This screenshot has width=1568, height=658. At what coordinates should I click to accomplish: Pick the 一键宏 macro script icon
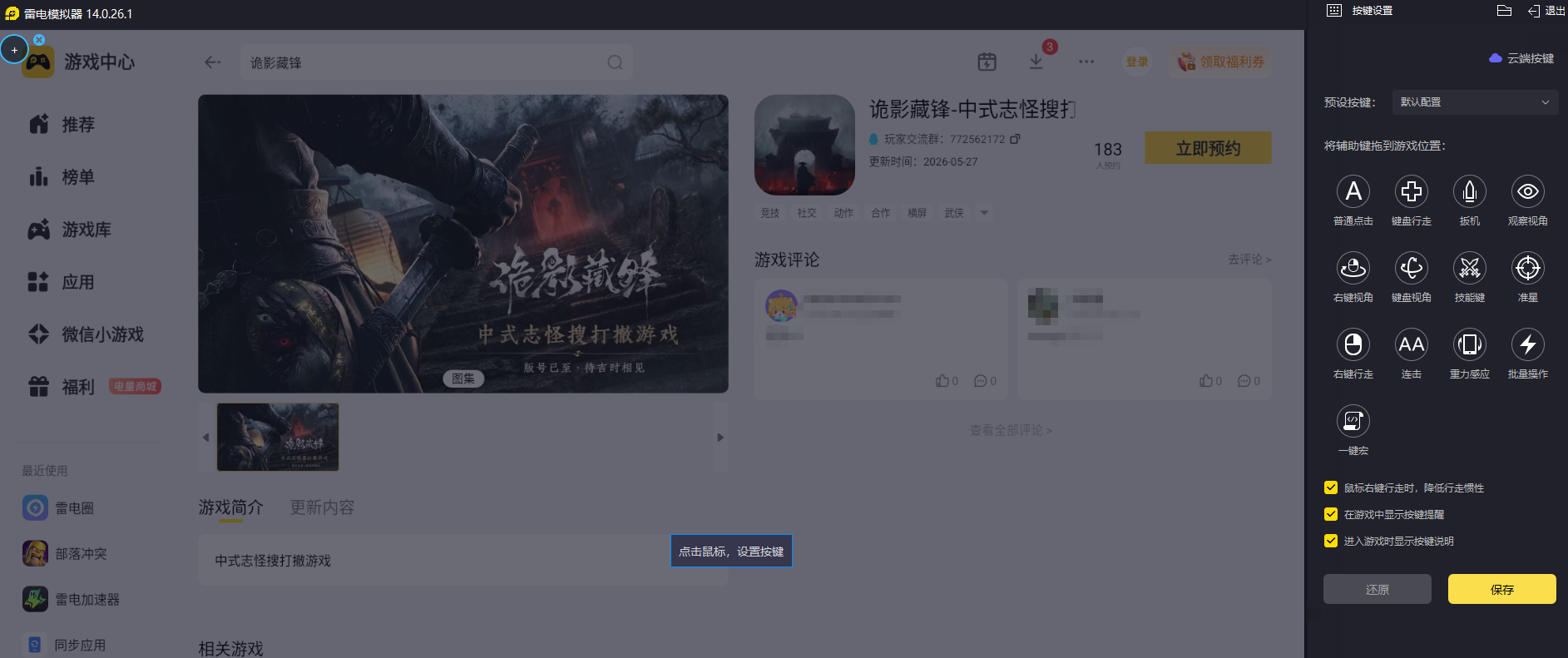click(x=1353, y=421)
